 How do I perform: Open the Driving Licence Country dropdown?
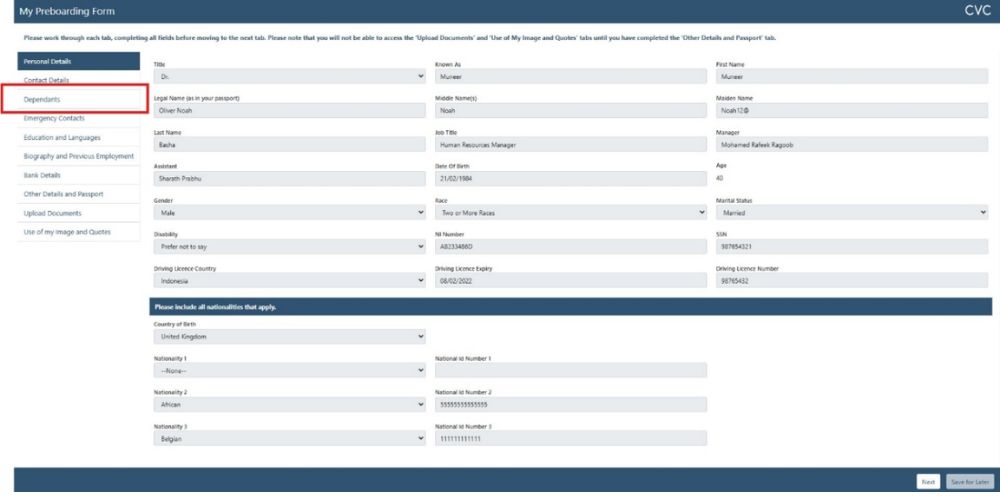pyautogui.click(x=289, y=281)
